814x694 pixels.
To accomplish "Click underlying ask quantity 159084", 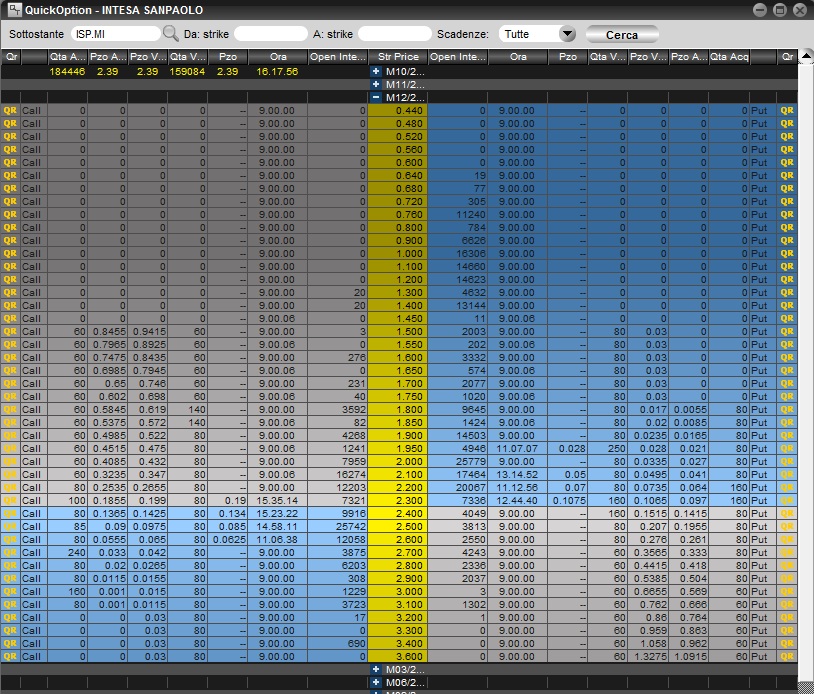I will [187, 72].
